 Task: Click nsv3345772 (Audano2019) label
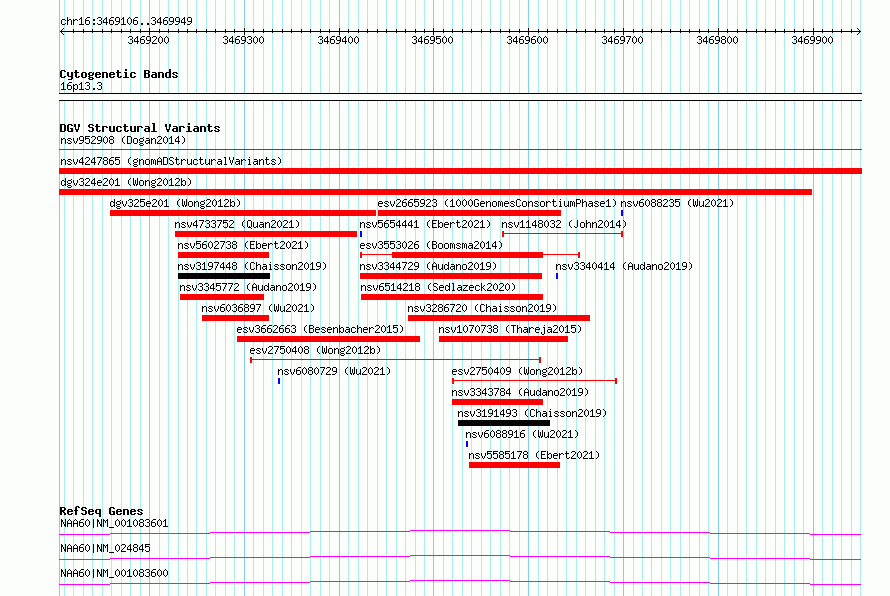[248, 287]
